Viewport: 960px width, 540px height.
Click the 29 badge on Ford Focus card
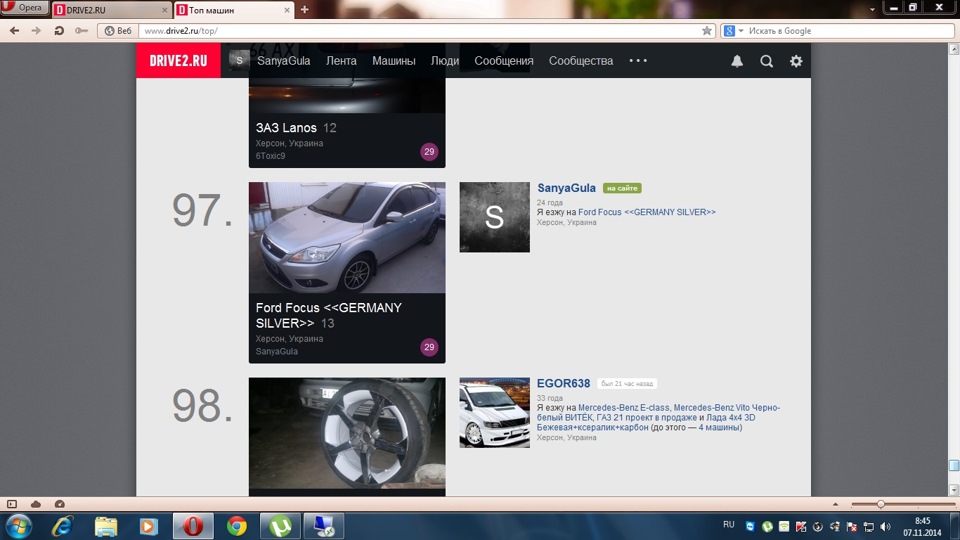click(429, 347)
